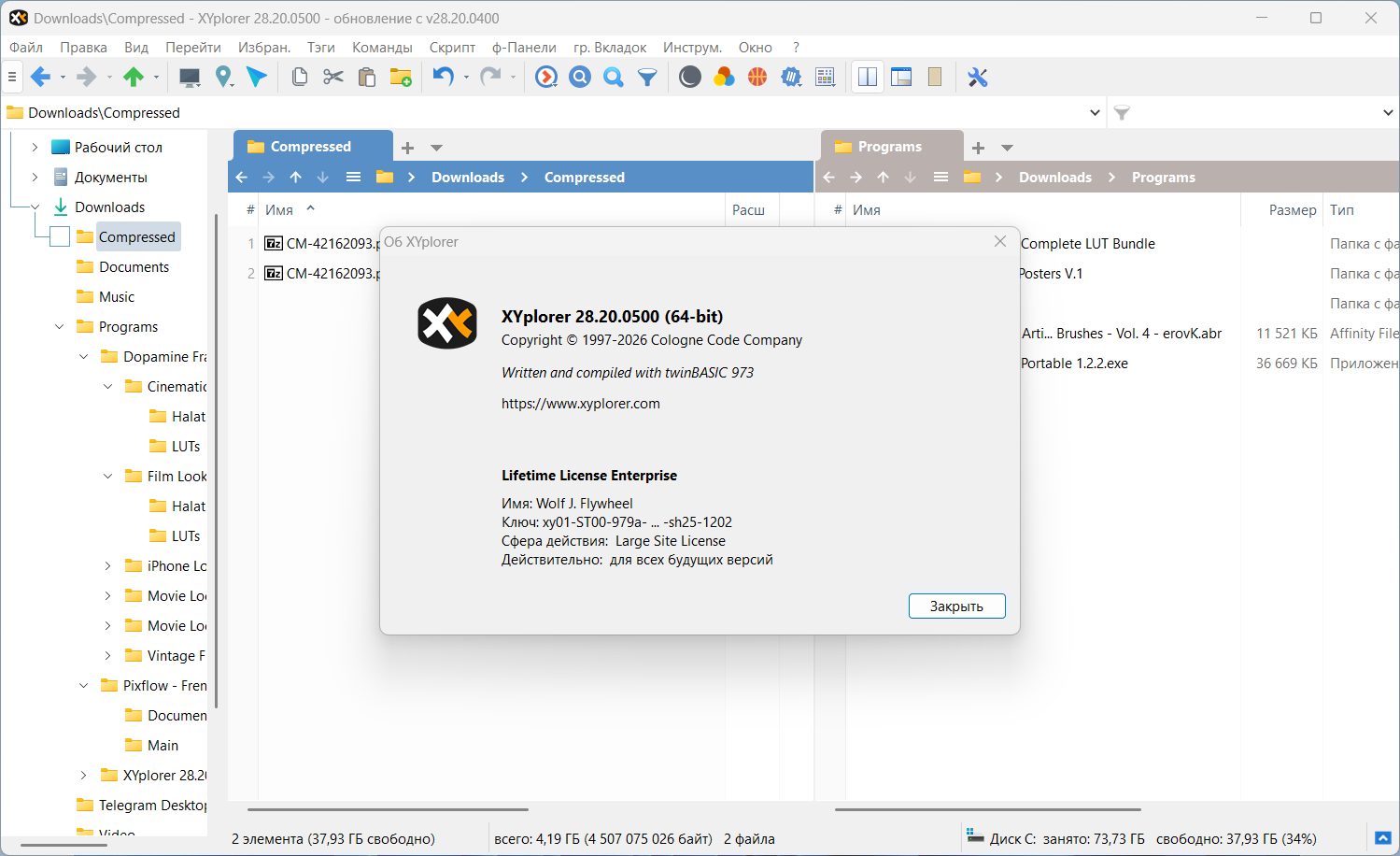The image size is (1400, 856).
Task: Open the Правка menu
Action: 83,48
